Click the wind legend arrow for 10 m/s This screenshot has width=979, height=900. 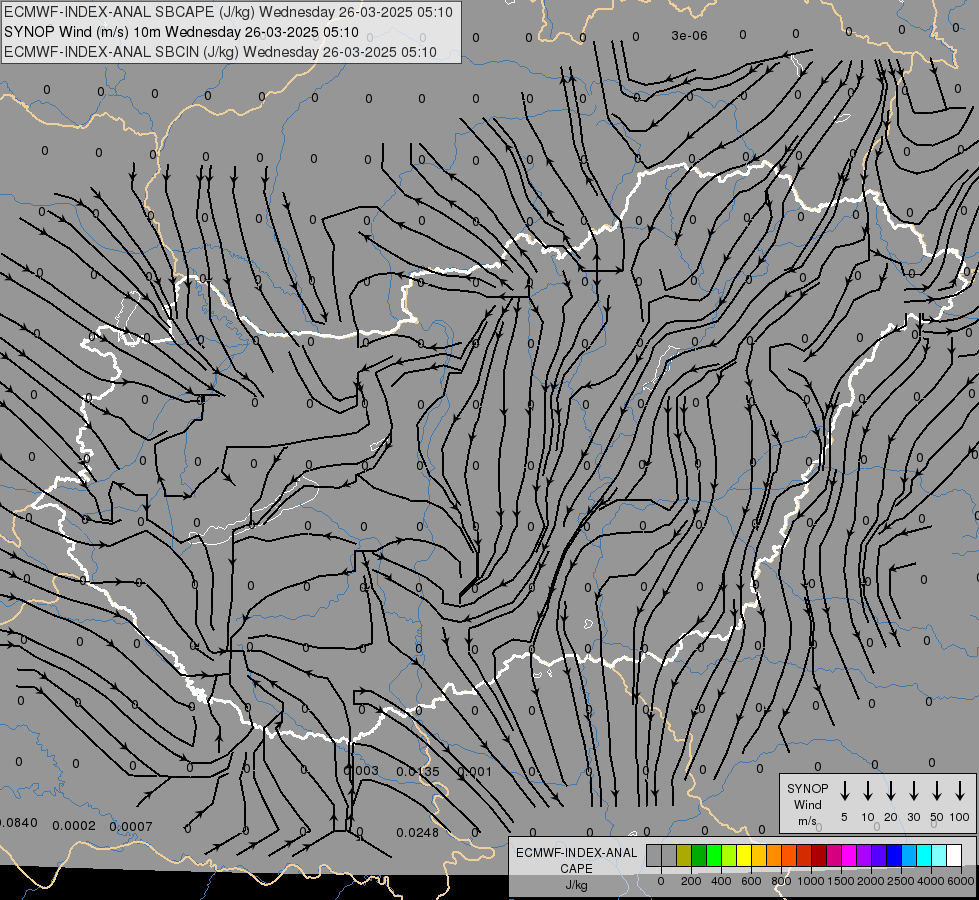pos(867,790)
